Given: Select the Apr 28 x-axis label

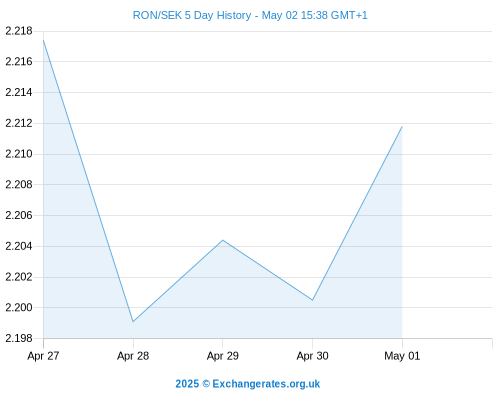Looking at the screenshot, I should 133,356.
